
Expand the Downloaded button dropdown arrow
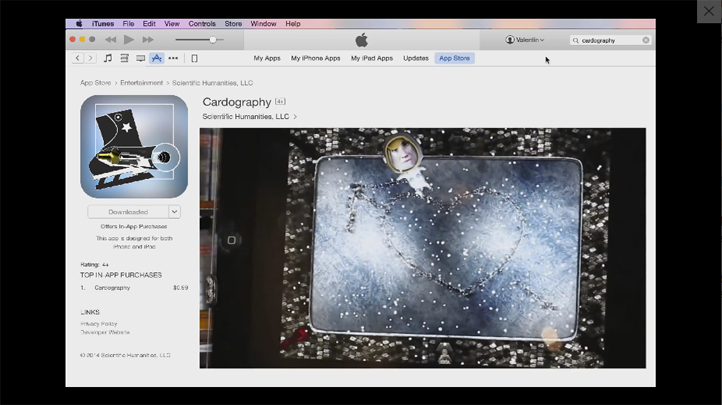[174, 212]
